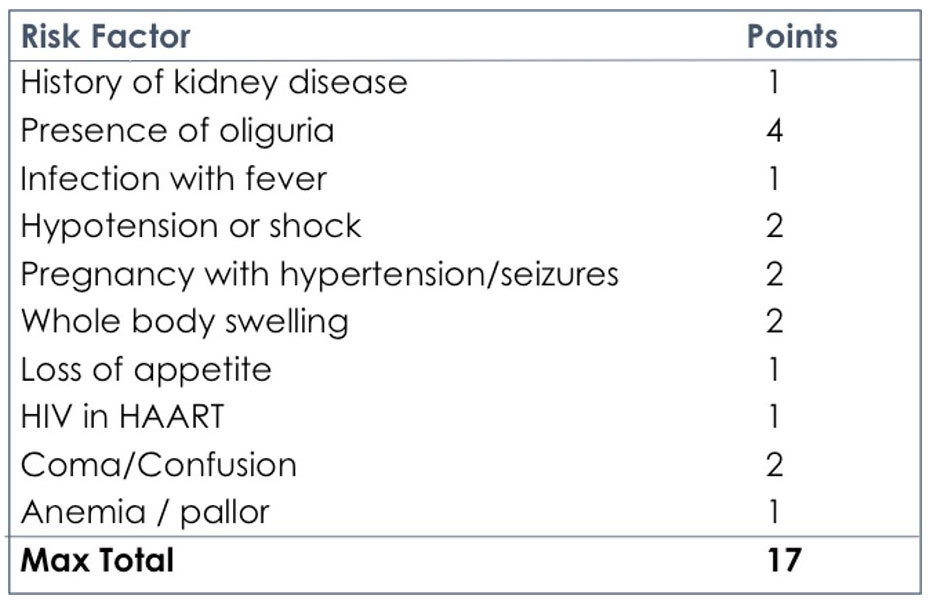
Task: Click the Coma/Confusion risk factor
Action: pyautogui.click(x=158, y=465)
